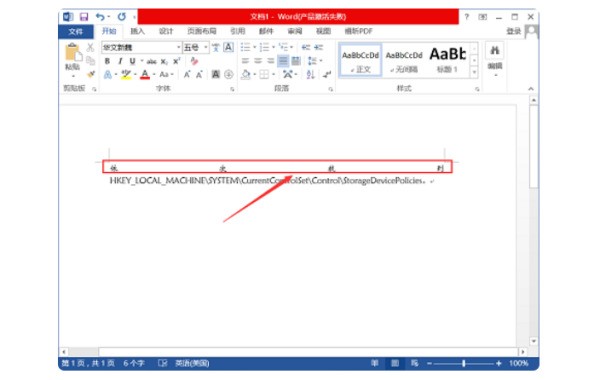
Task: Click the Redo (repeat) icon
Action: 122,16
